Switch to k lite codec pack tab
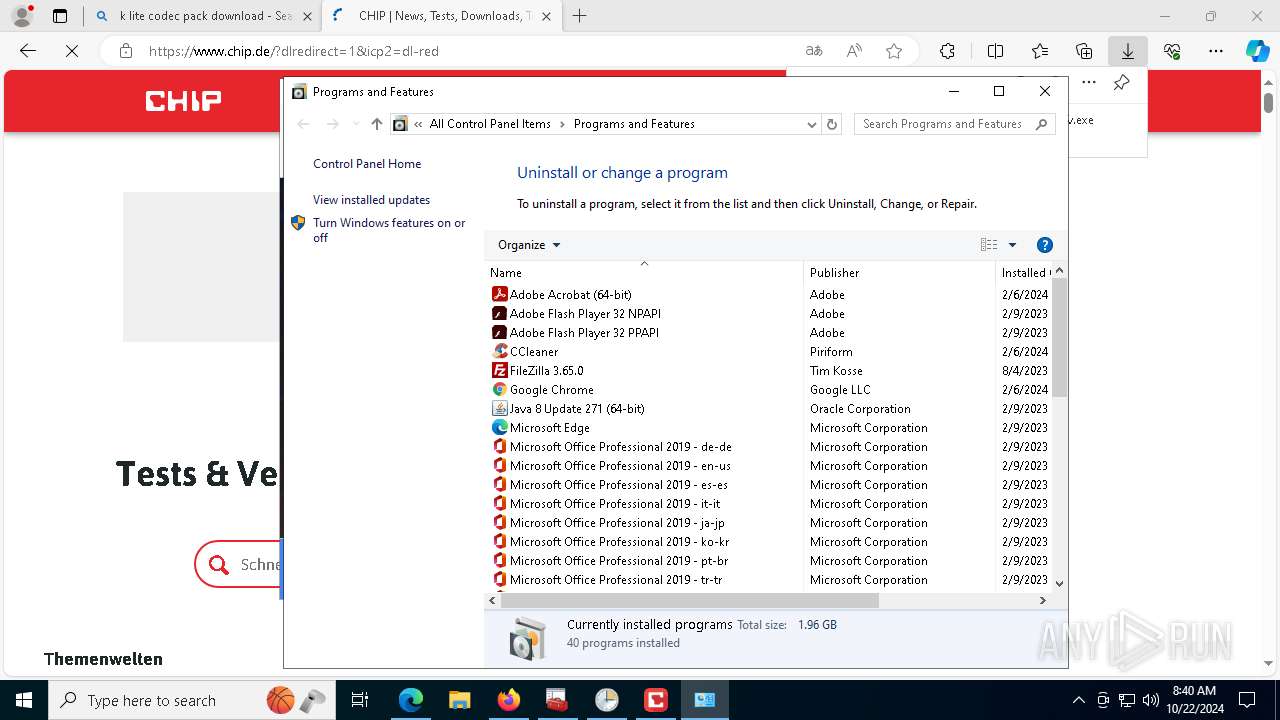 [x=203, y=16]
